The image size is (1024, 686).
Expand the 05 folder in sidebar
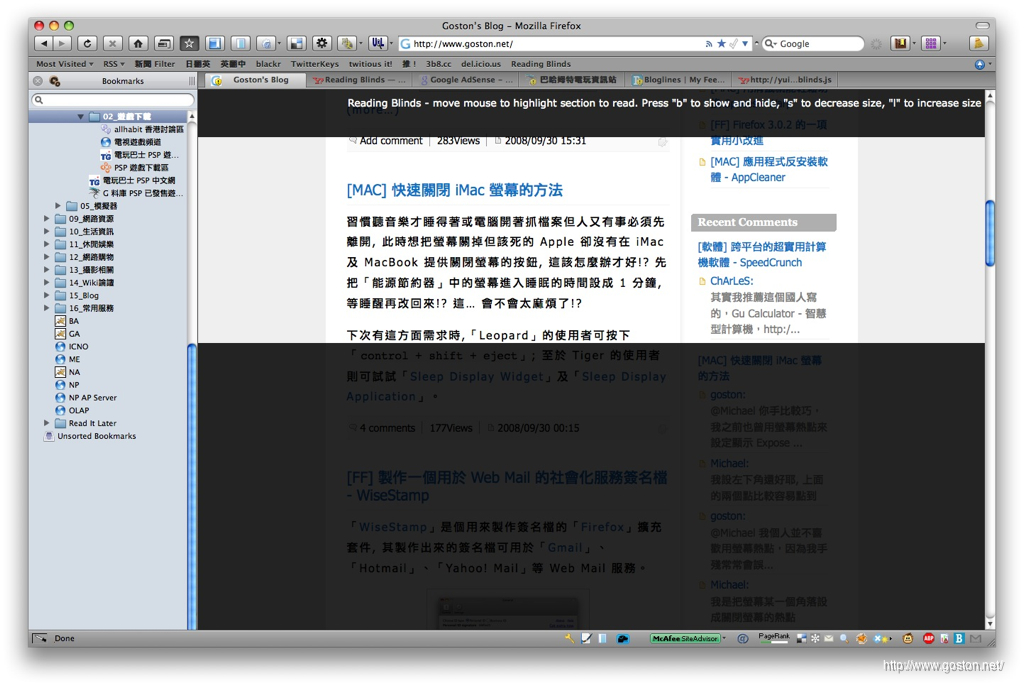tap(57, 206)
